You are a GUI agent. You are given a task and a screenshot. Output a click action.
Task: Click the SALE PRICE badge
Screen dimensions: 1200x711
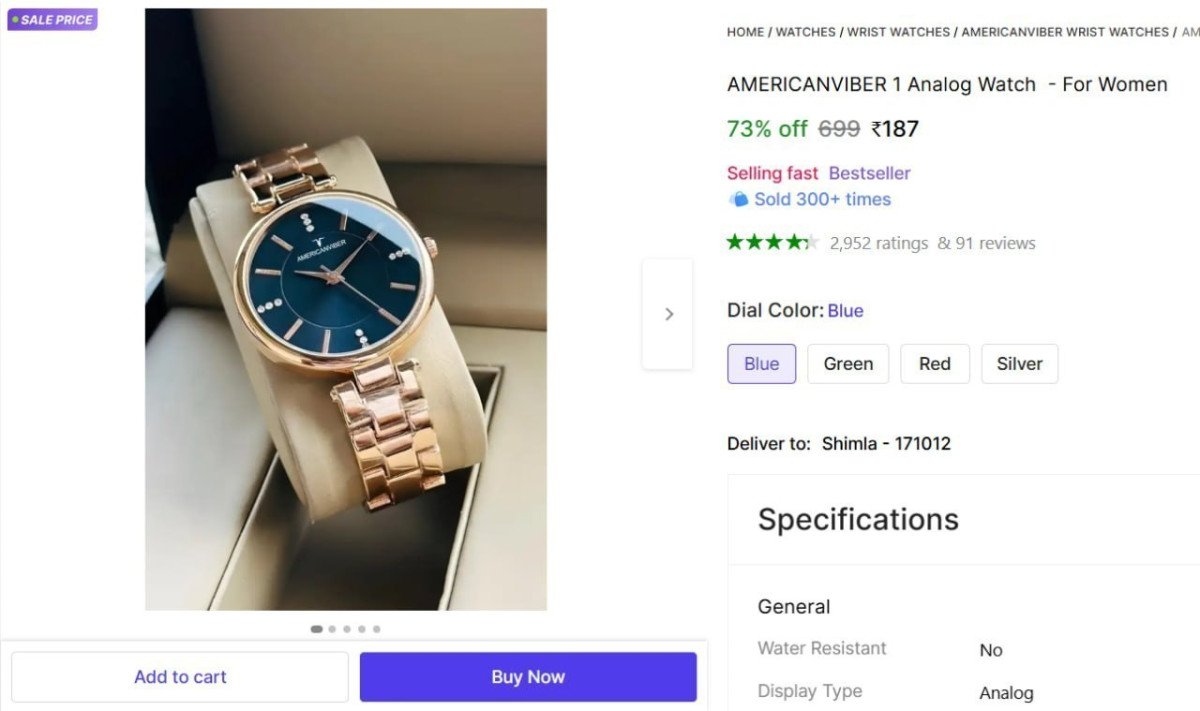52,19
